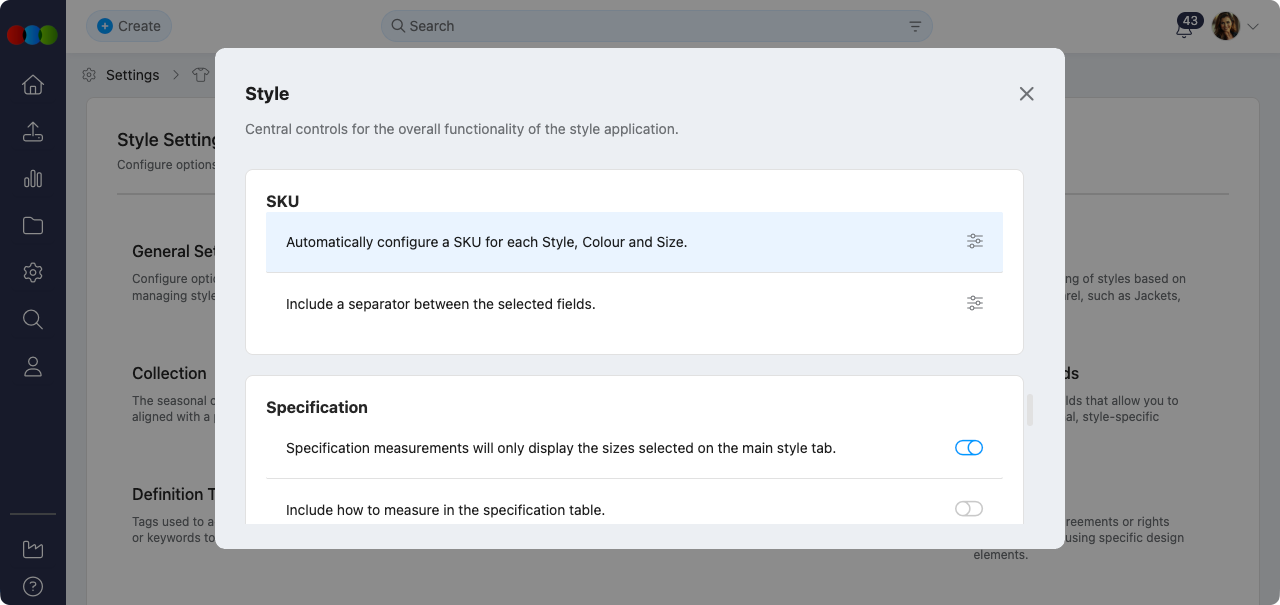1280x605 pixels.
Task: Click the upload icon in sidebar
Action: 33,132
